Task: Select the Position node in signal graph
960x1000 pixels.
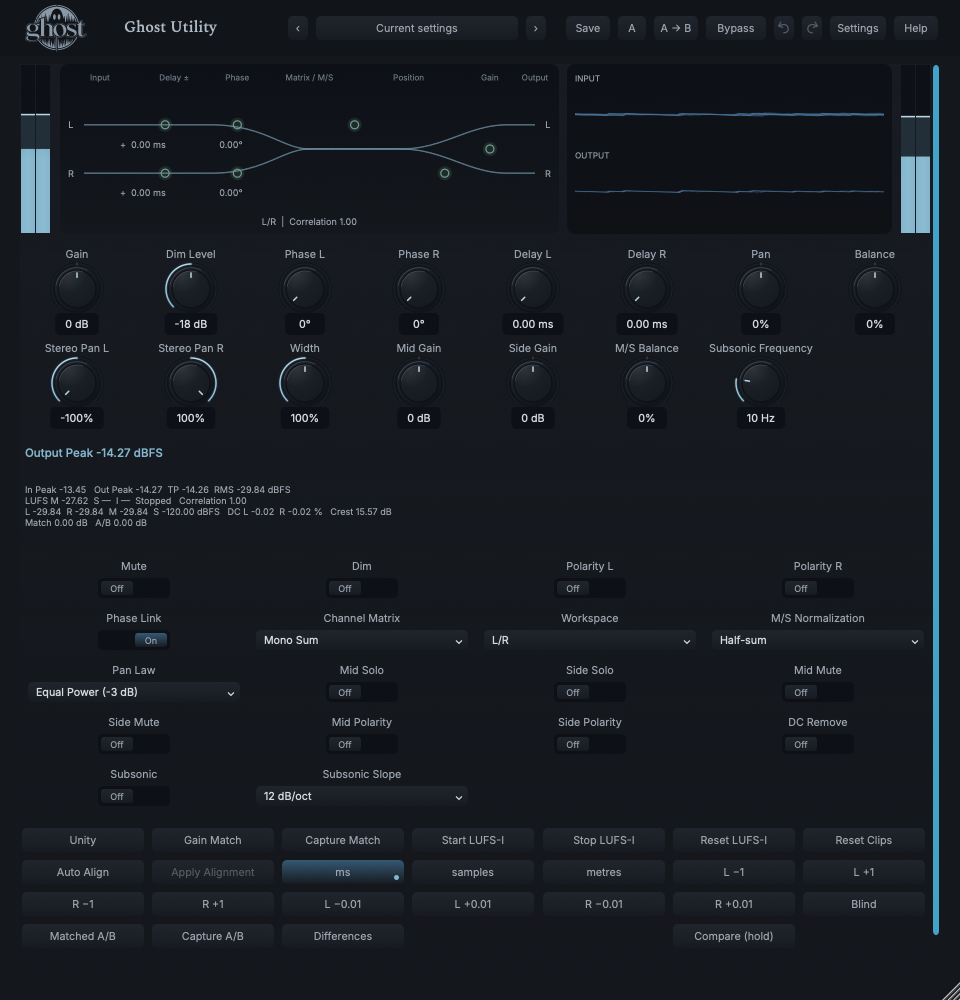Action: pos(445,173)
